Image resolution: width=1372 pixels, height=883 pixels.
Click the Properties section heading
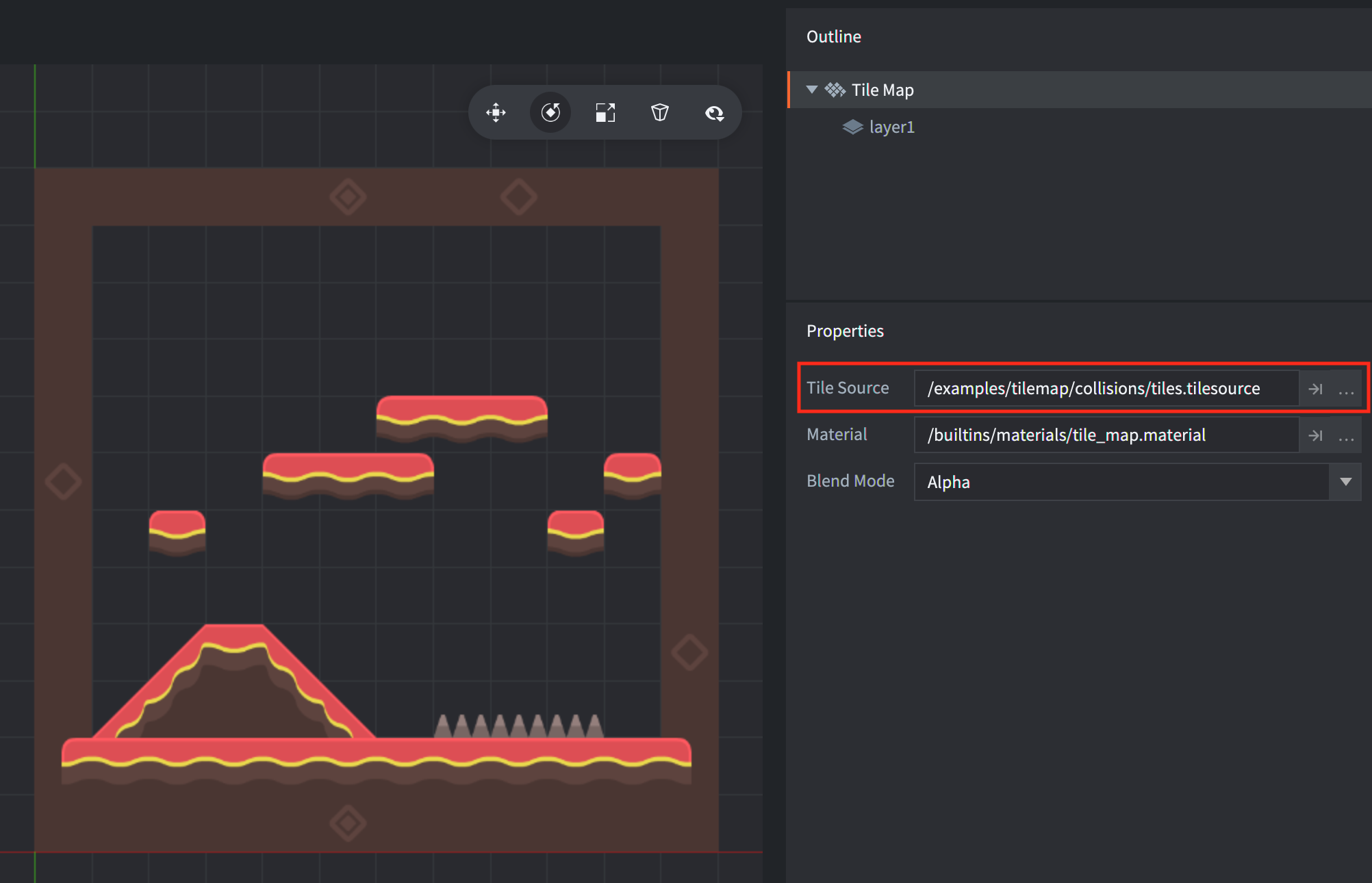pos(845,331)
